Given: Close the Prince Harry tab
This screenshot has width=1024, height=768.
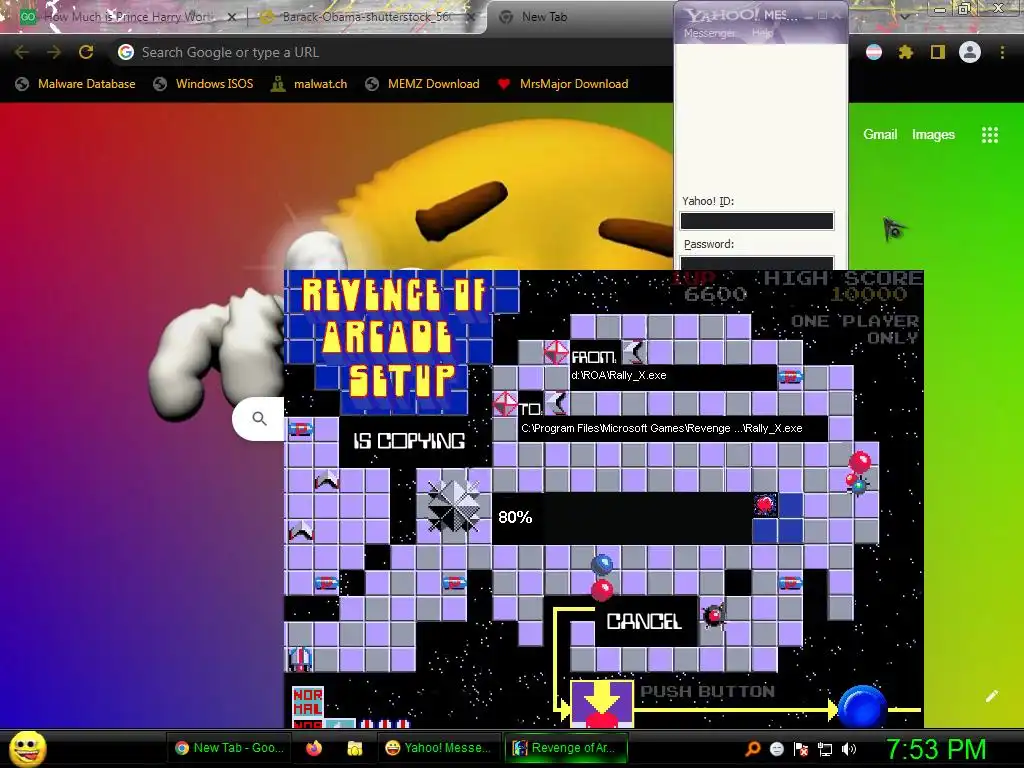Looking at the screenshot, I should coord(232,18).
